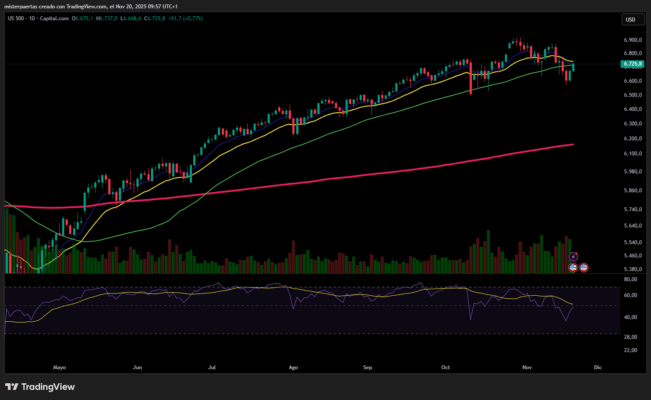Select the Oct label on time axis

[x=445, y=368]
